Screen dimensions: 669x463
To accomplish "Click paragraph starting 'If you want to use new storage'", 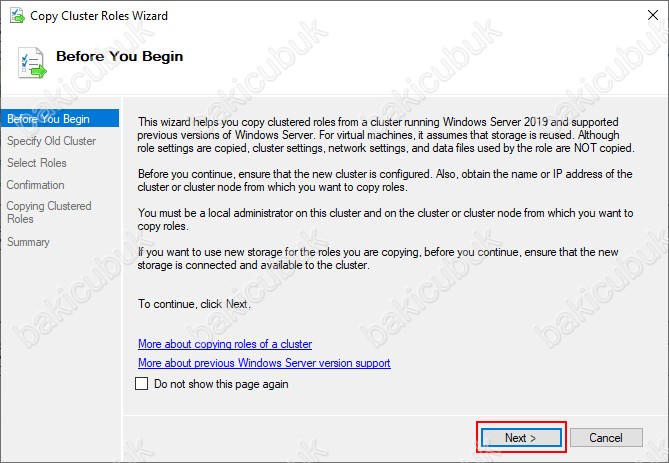I will (x=378, y=258).
